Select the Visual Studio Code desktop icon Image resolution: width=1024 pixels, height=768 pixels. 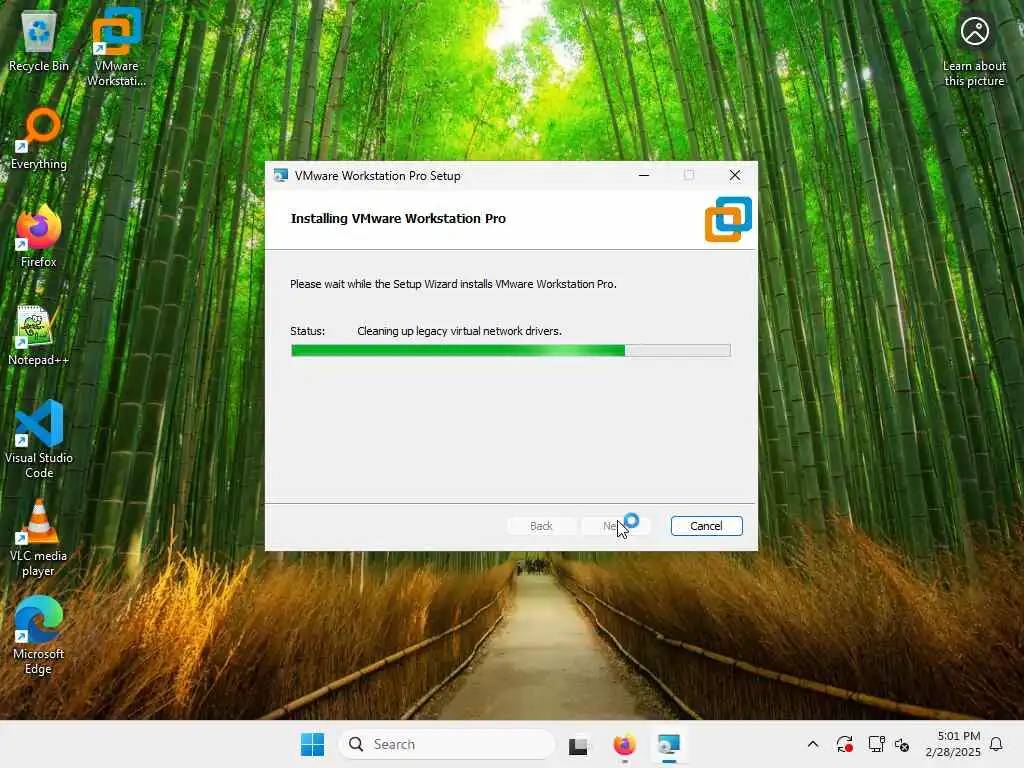coord(39,440)
